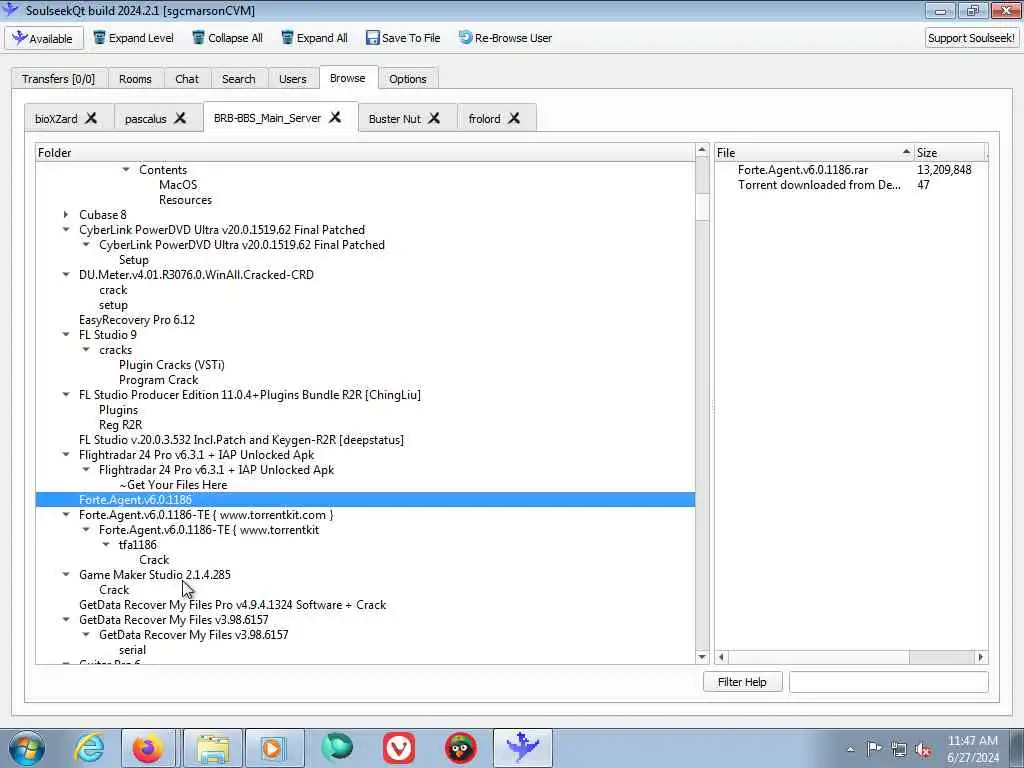
Task: Collapse the tfa1186 folder
Action: tap(106, 545)
